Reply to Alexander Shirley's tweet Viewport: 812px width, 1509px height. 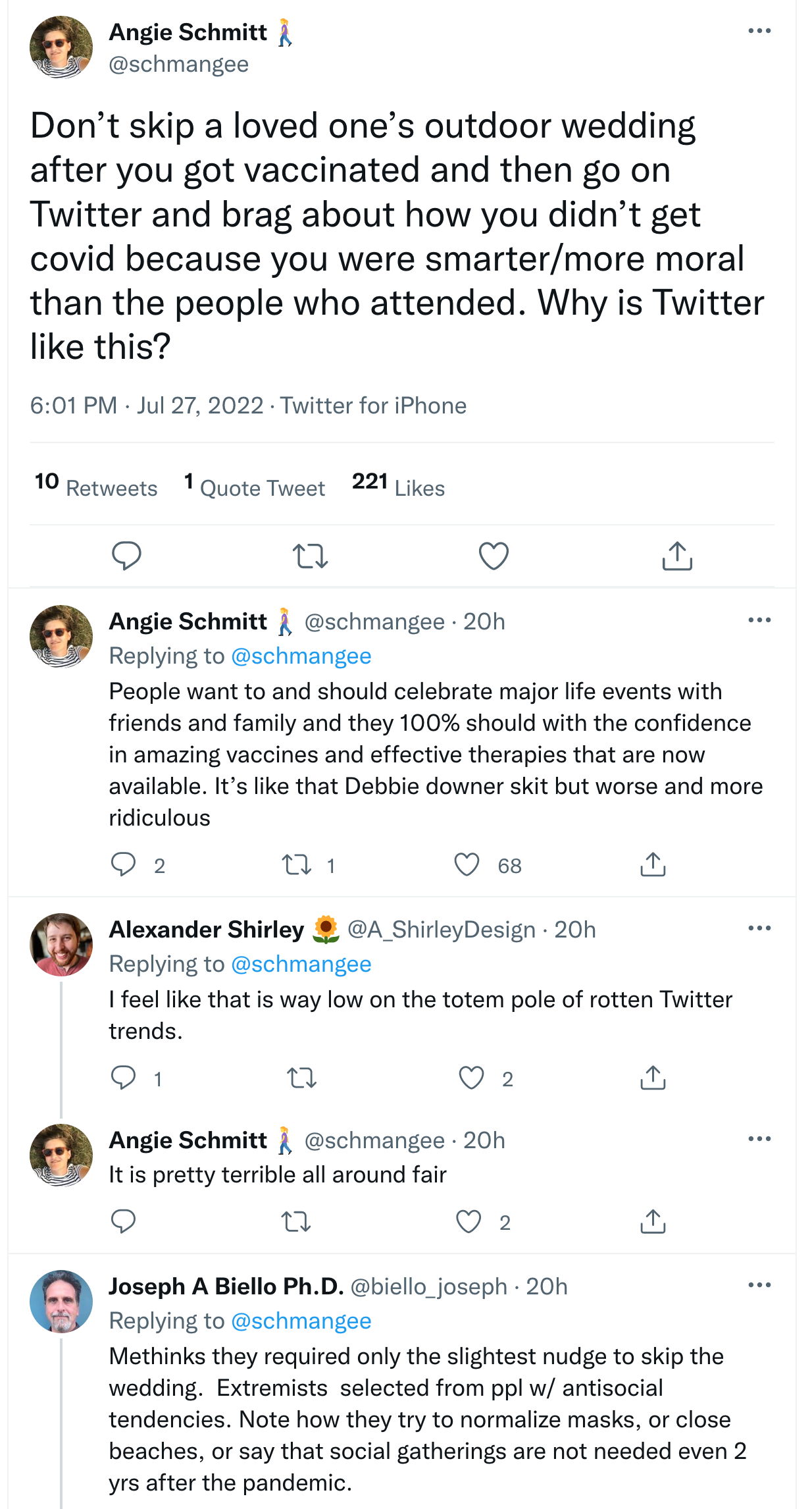(123, 1078)
